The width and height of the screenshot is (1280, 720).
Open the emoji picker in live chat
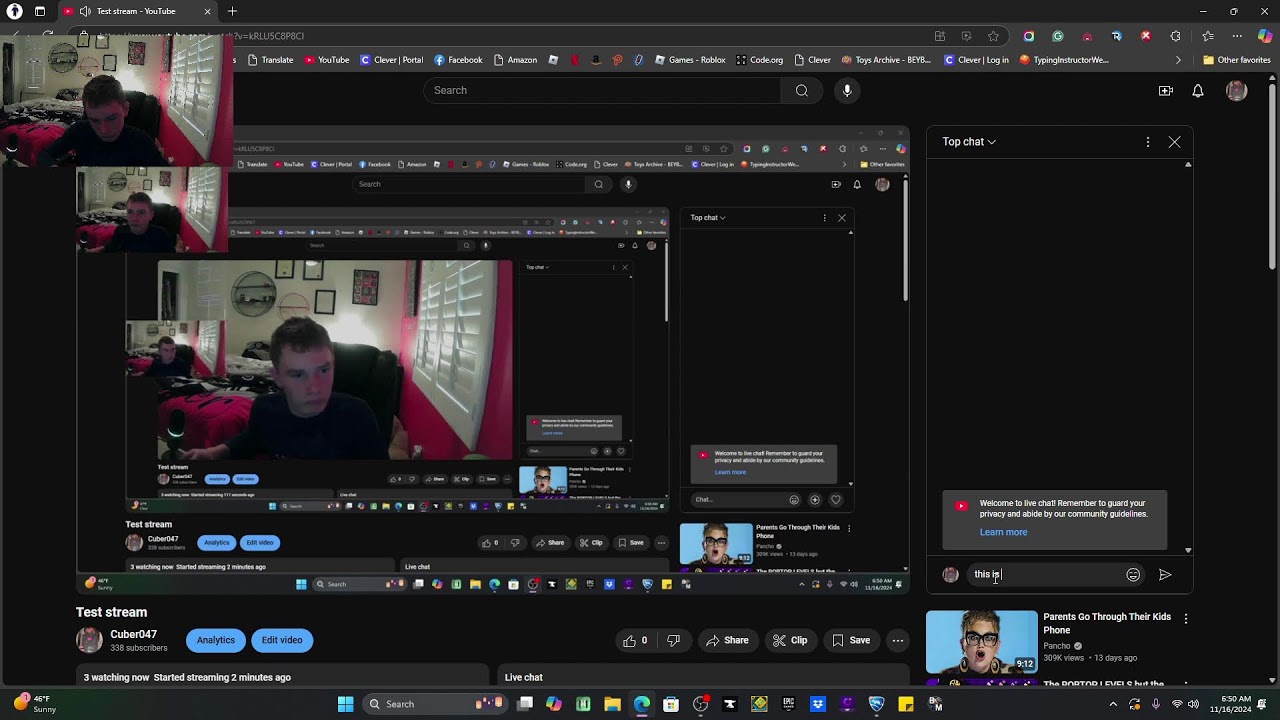[x=1133, y=575]
